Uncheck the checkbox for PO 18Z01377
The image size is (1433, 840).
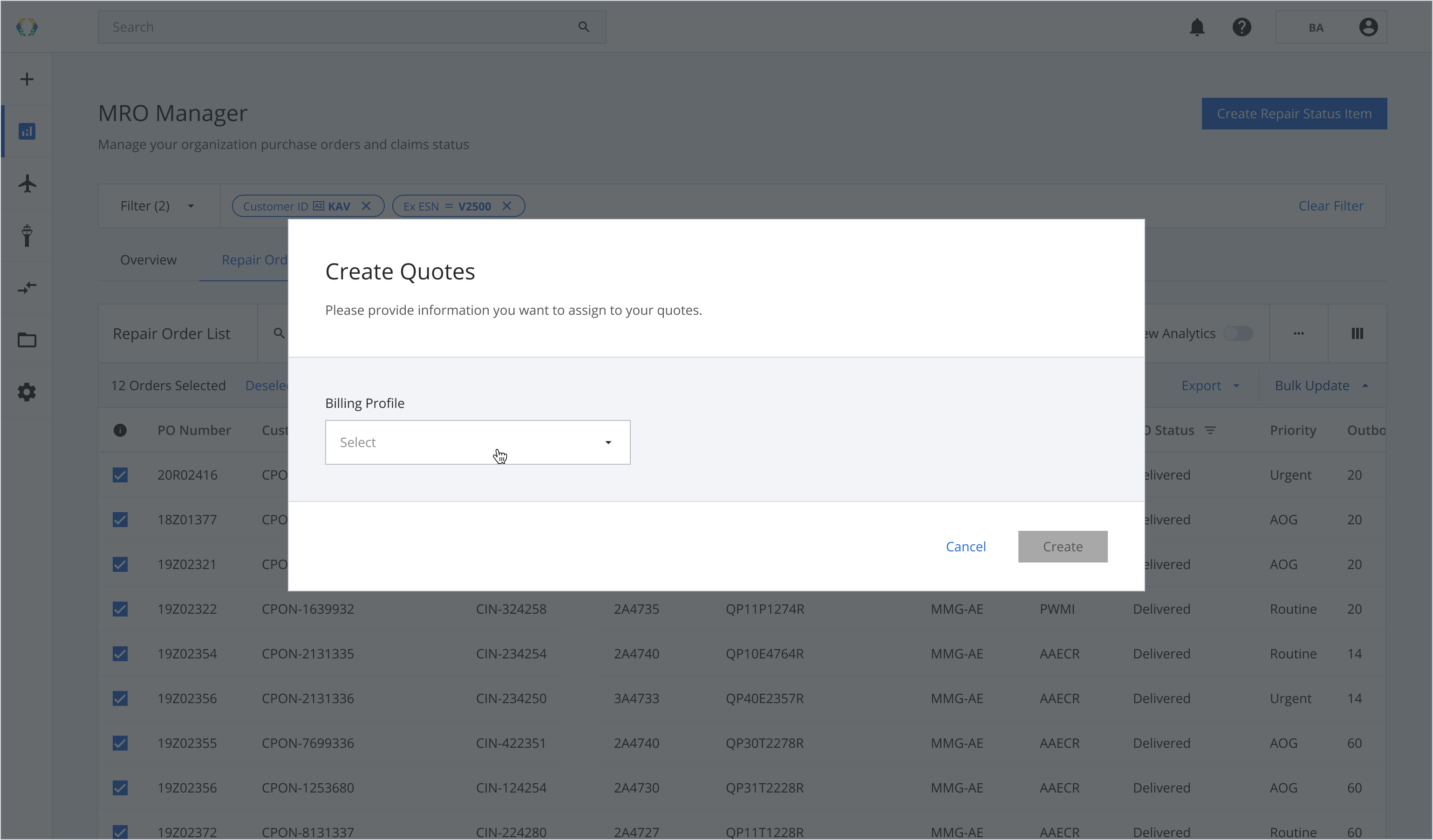pyautogui.click(x=120, y=520)
